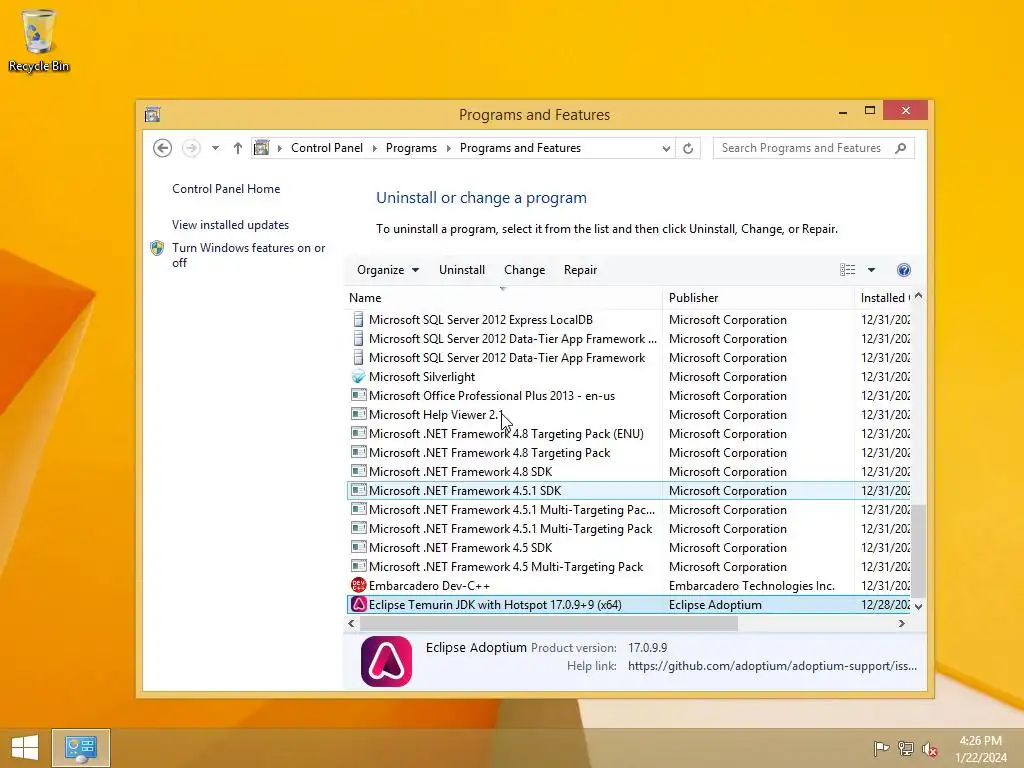
Task: Open View installed updates link
Action: (231, 225)
